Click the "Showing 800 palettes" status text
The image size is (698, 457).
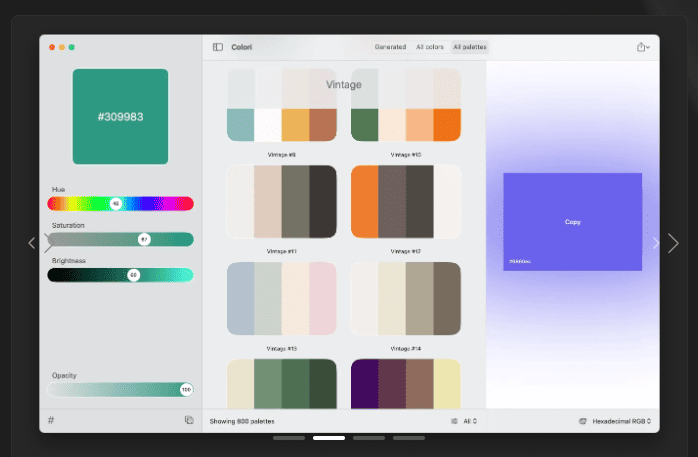click(242, 421)
